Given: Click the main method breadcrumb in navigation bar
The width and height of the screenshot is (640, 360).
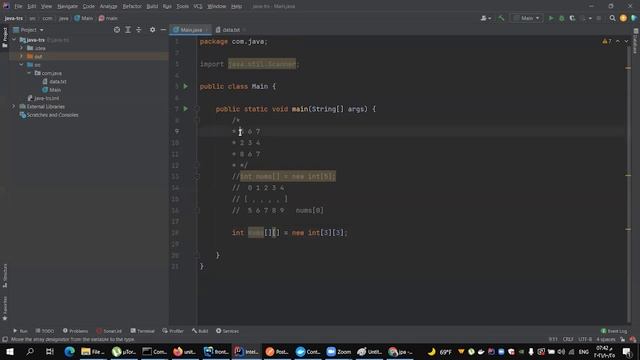Looking at the screenshot, I should 108,18.
